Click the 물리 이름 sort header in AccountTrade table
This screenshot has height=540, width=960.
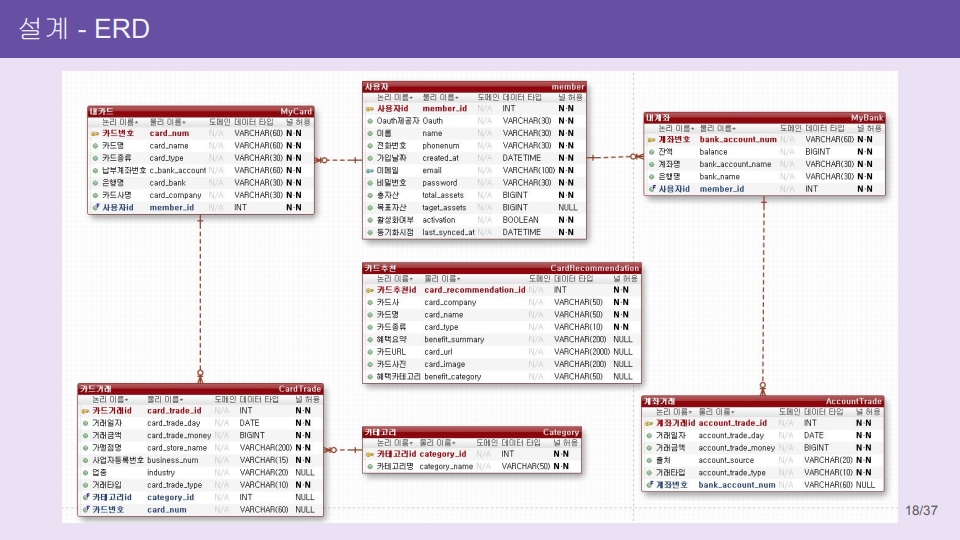717,412
